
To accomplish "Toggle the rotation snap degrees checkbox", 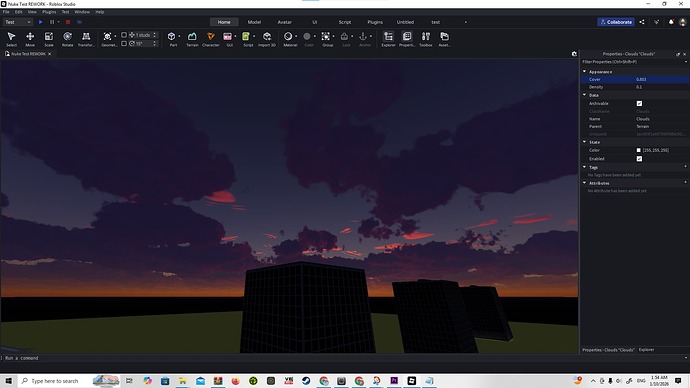I will pyautogui.click(x=124, y=44).
